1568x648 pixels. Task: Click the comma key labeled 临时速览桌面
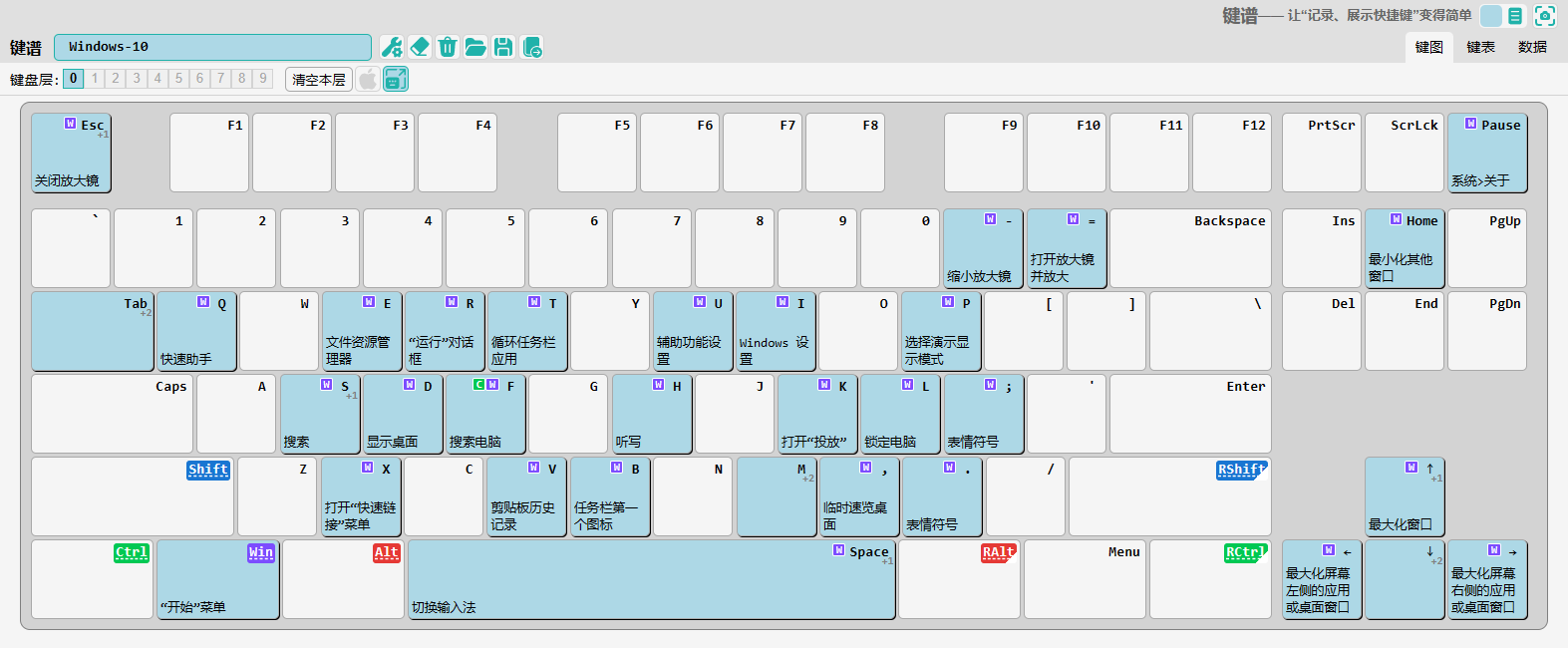(x=858, y=496)
